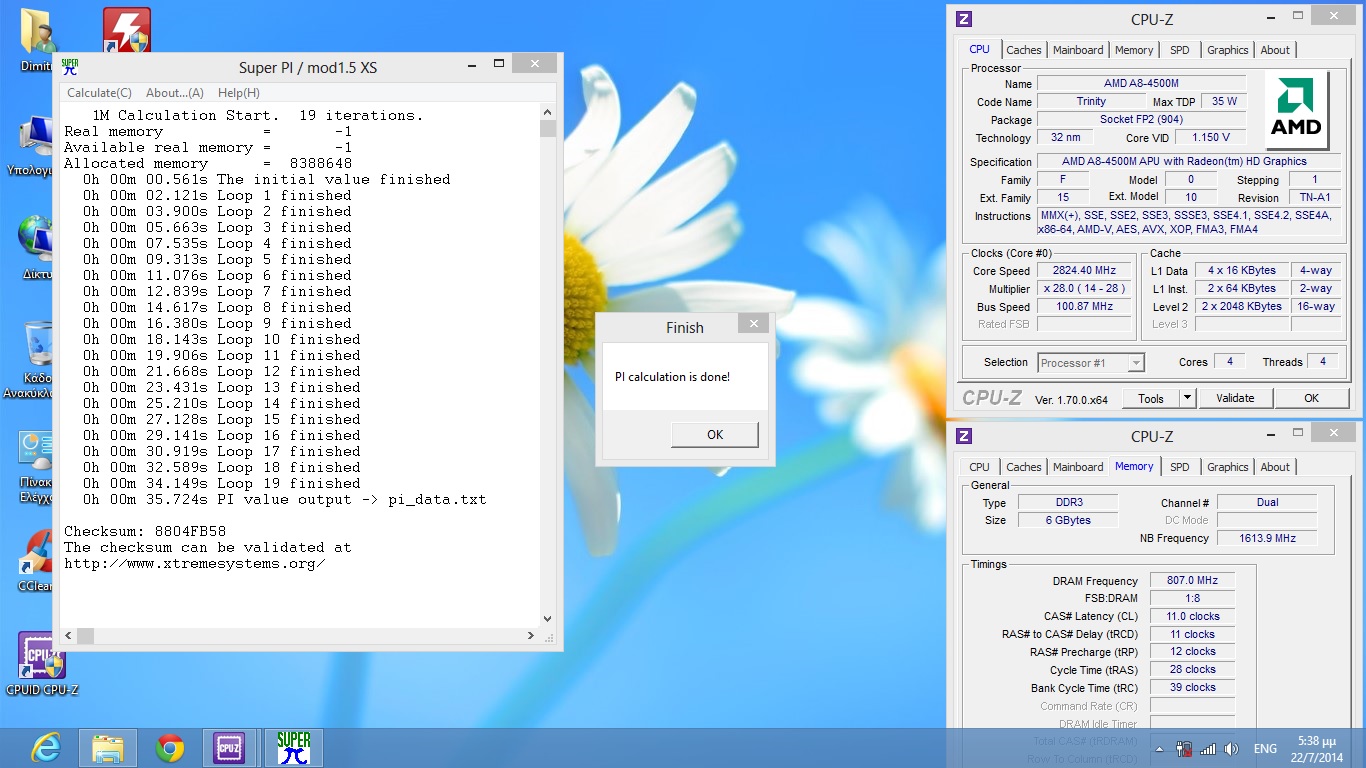The image size is (1366, 768).
Task: Click the NB Frequency value 1613.9 MHz
Action: click(1267, 538)
